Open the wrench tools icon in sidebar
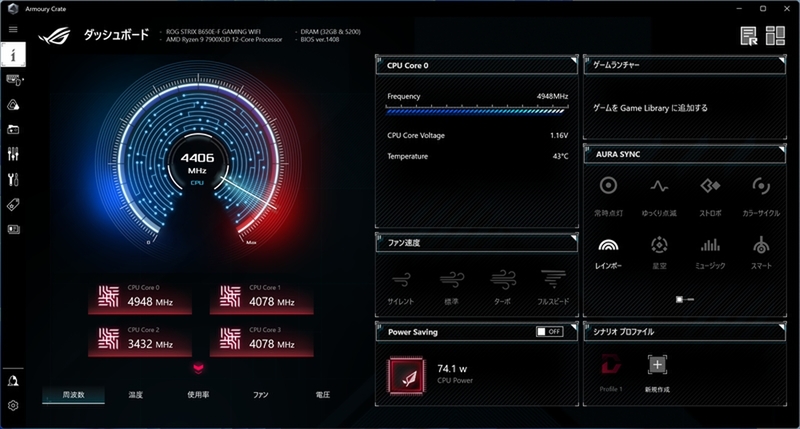 click(x=13, y=180)
